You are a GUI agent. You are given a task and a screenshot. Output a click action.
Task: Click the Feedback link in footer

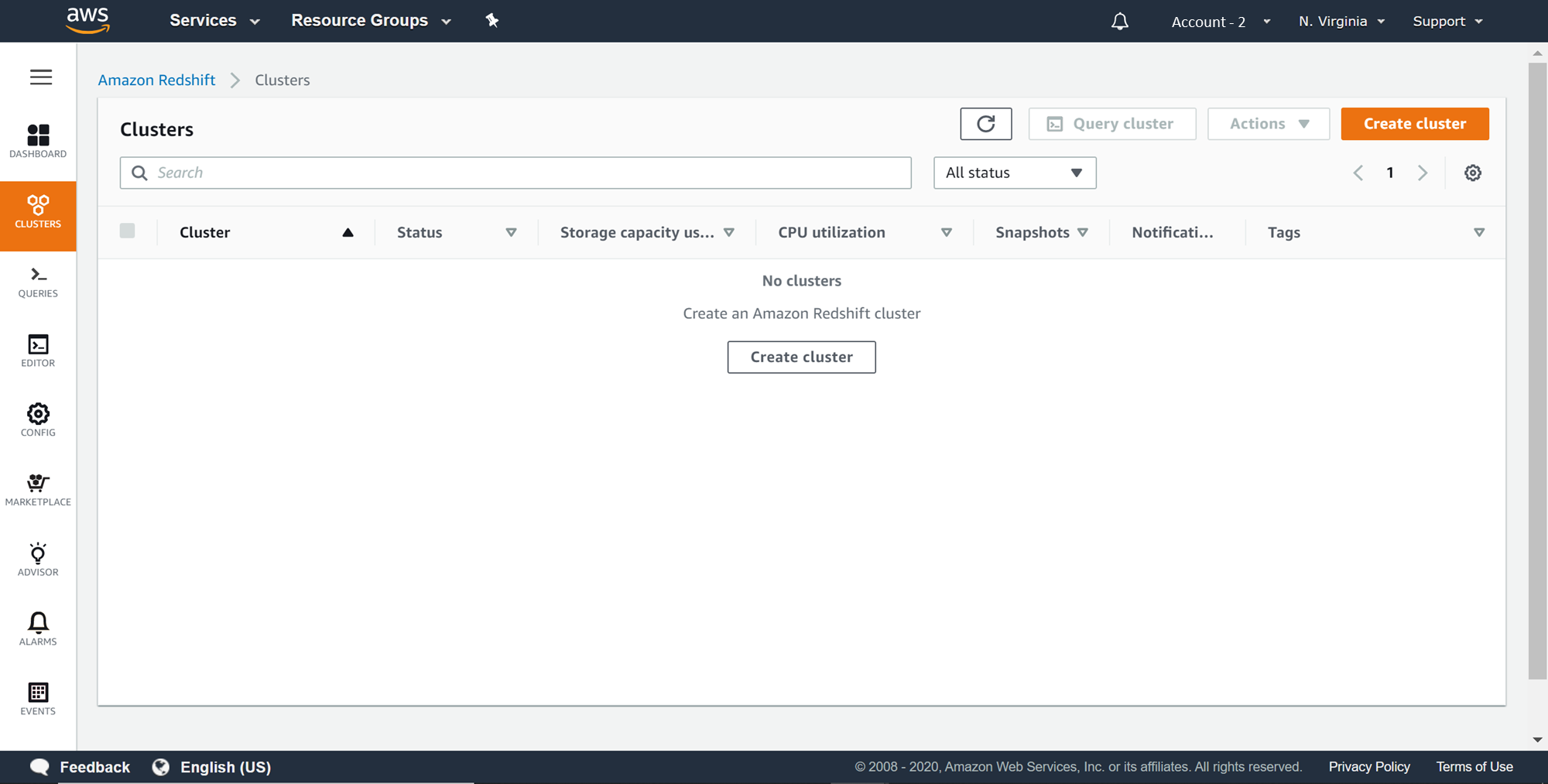coord(94,767)
